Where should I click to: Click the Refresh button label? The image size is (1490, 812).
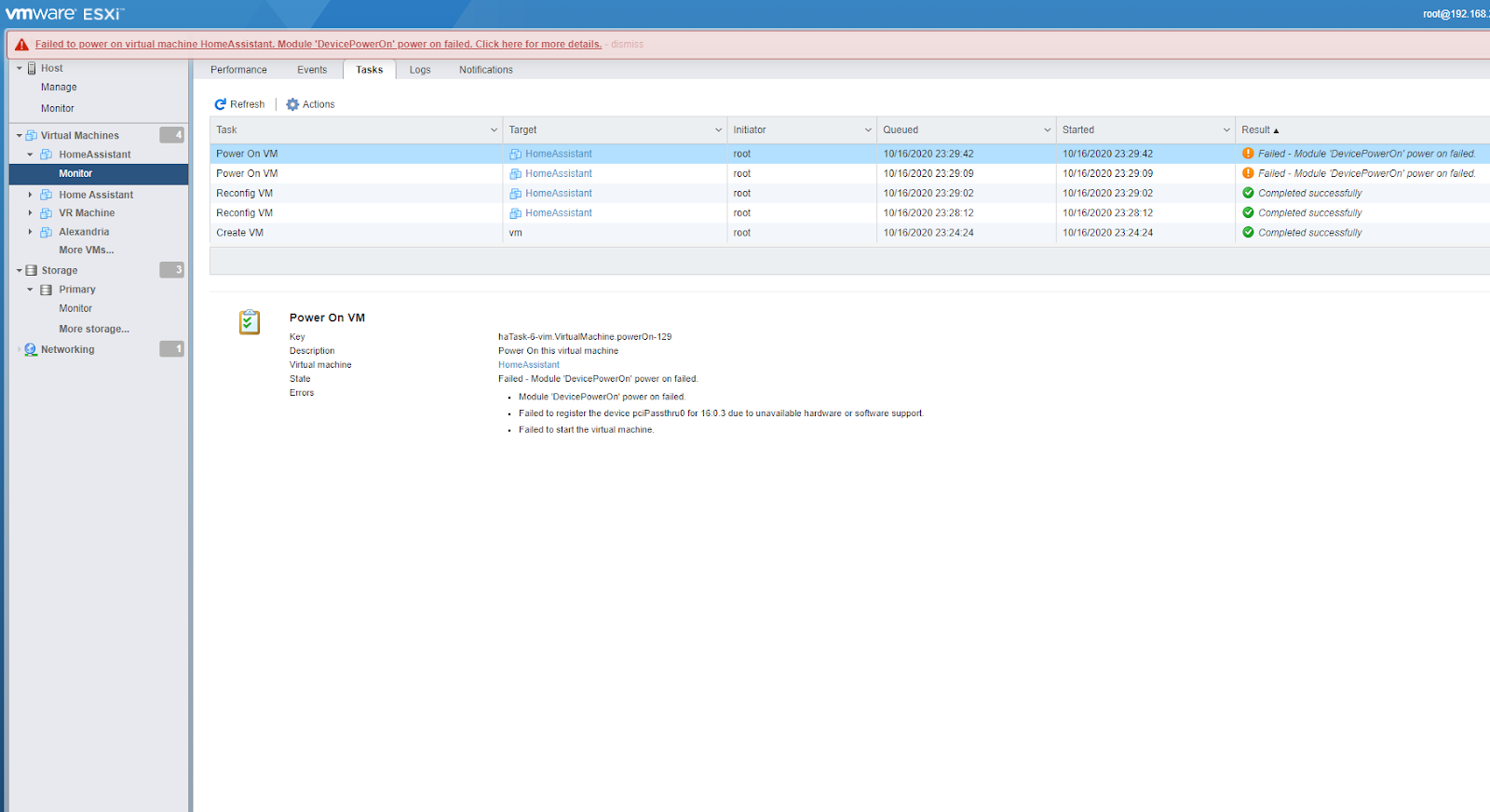[x=248, y=104]
